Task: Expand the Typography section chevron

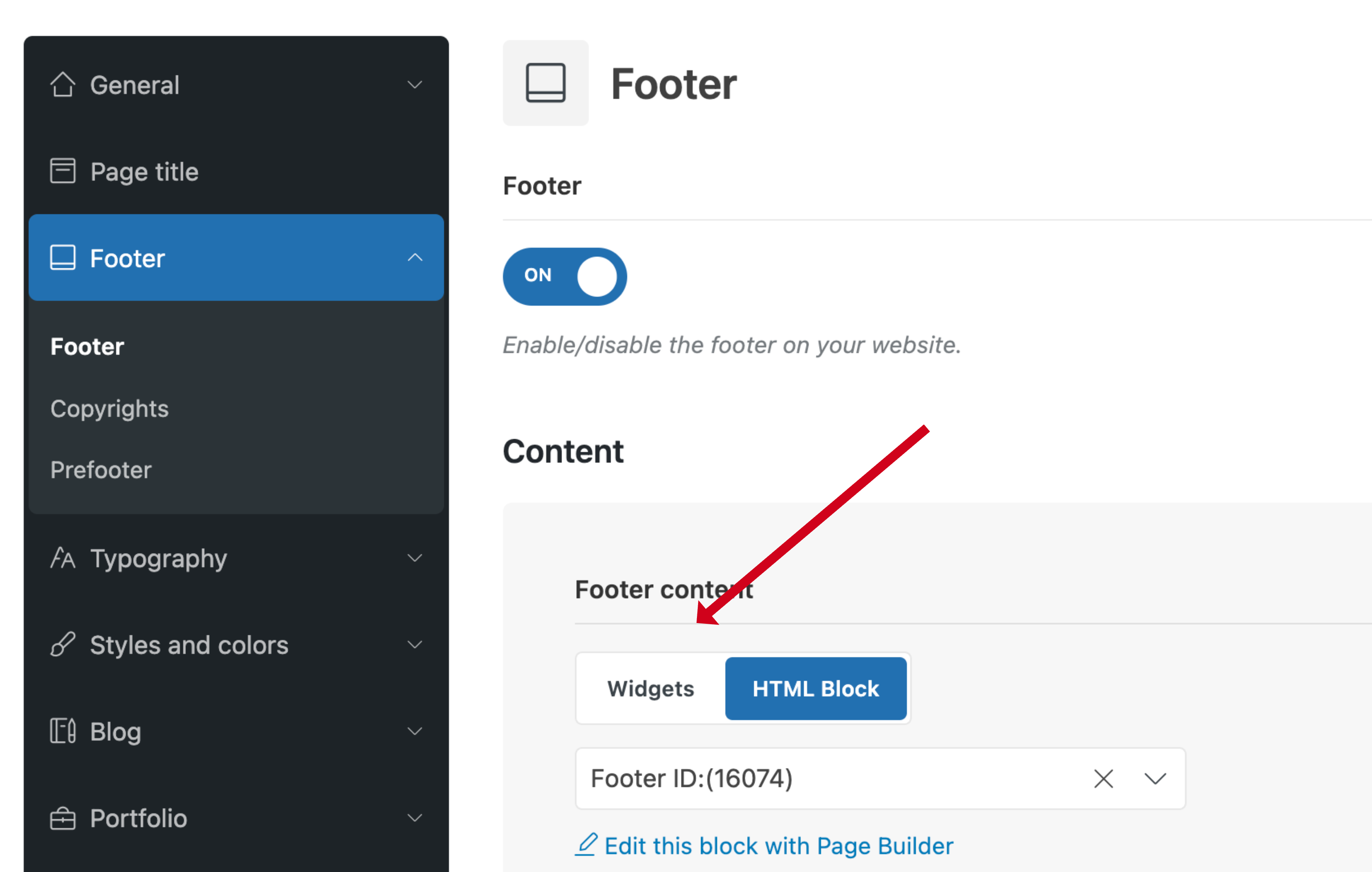Action: pyautogui.click(x=415, y=558)
